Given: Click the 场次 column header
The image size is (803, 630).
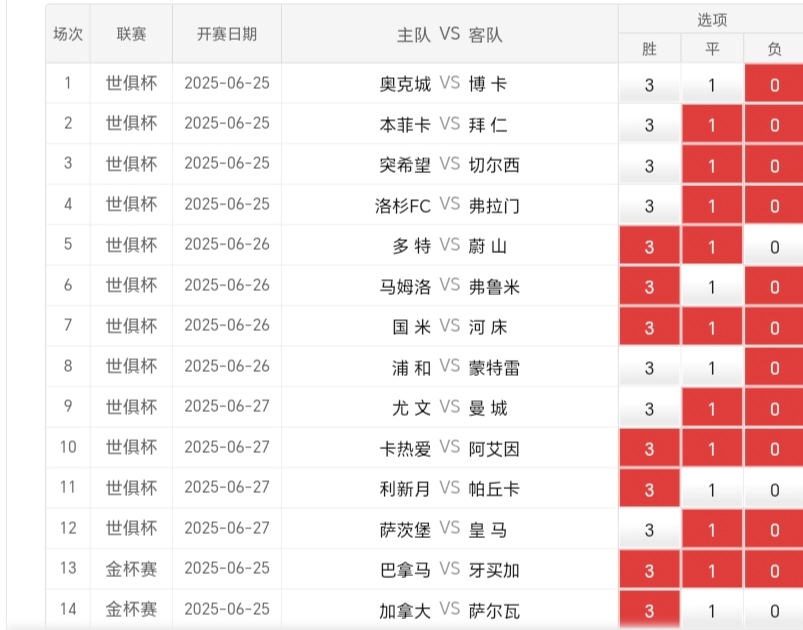Looking at the screenshot, I should tap(68, 34).
